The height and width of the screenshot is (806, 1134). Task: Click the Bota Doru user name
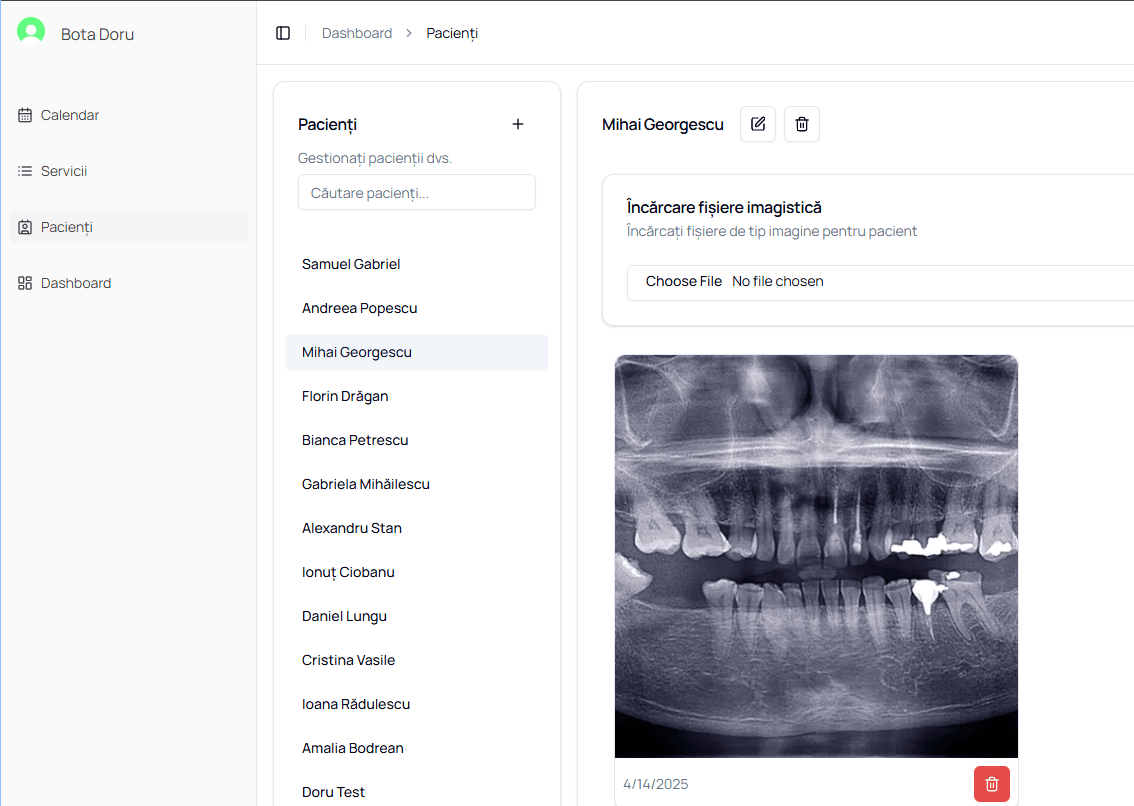coord(98,34)
